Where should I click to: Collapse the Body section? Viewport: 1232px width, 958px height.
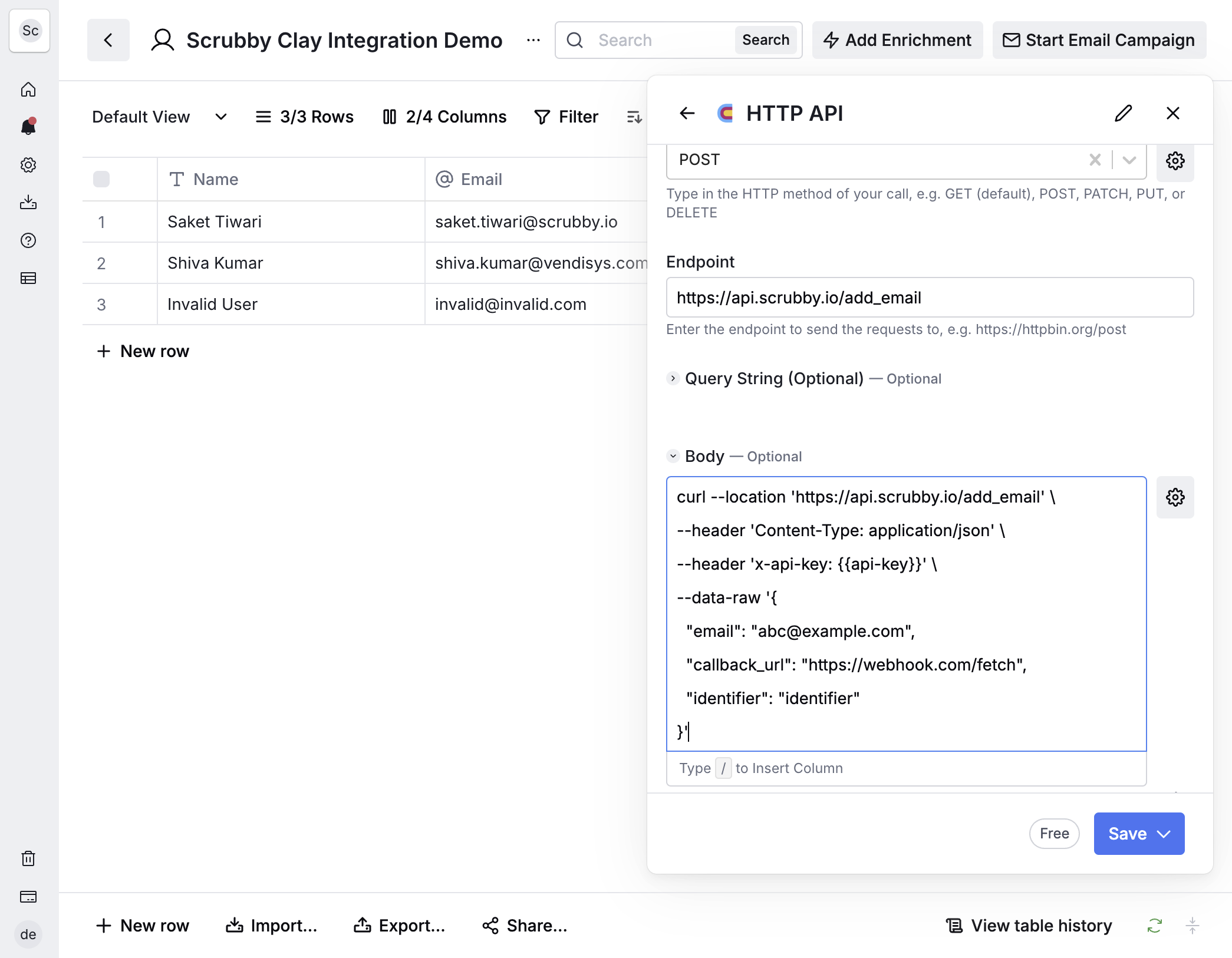pos(673,456)
